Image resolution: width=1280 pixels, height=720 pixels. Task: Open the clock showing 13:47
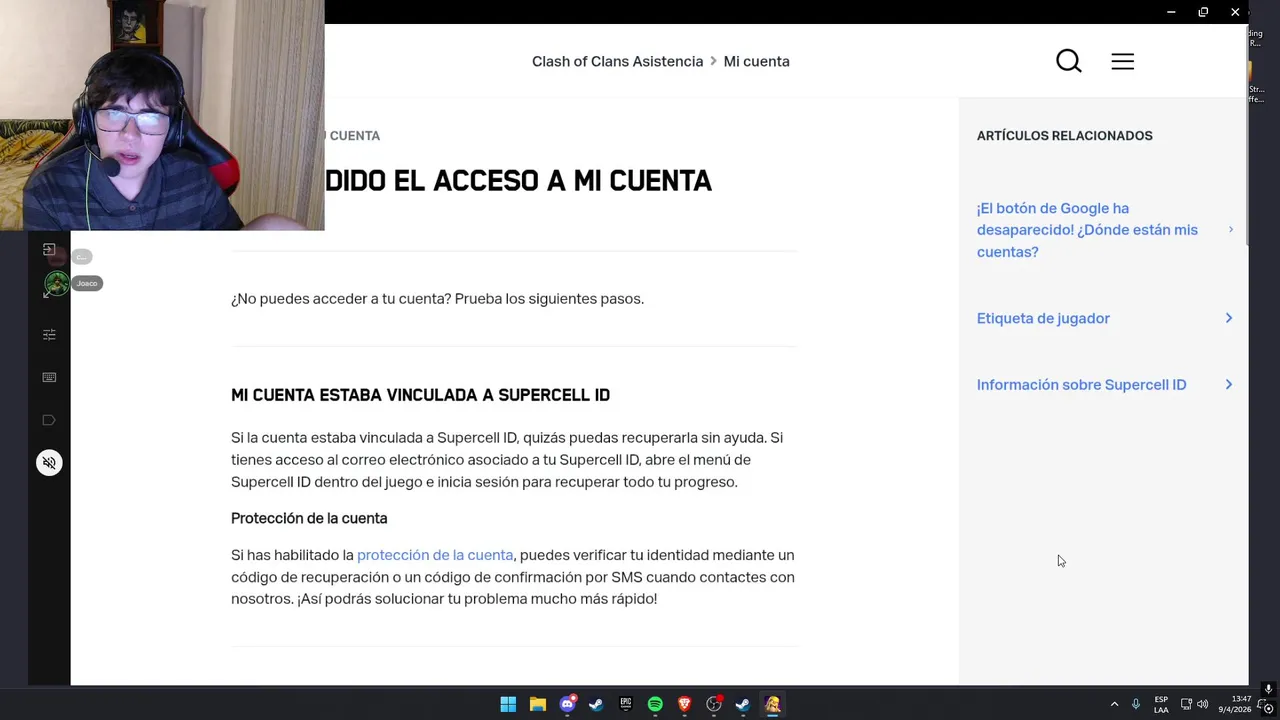(x=1235, y=704)
